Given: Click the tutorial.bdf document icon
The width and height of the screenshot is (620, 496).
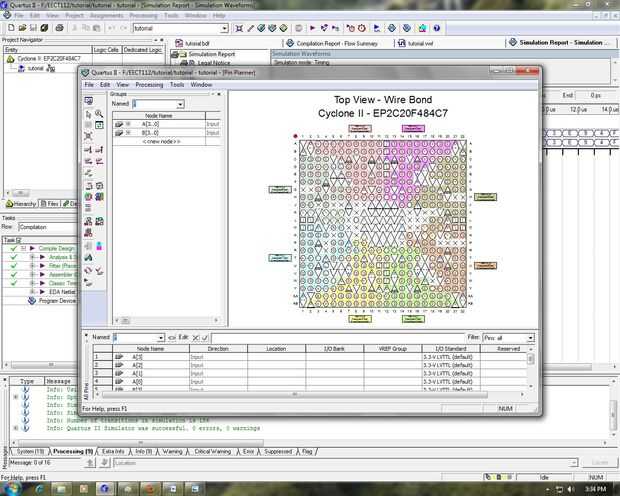Looking at the screenshot, I should 179,43.
